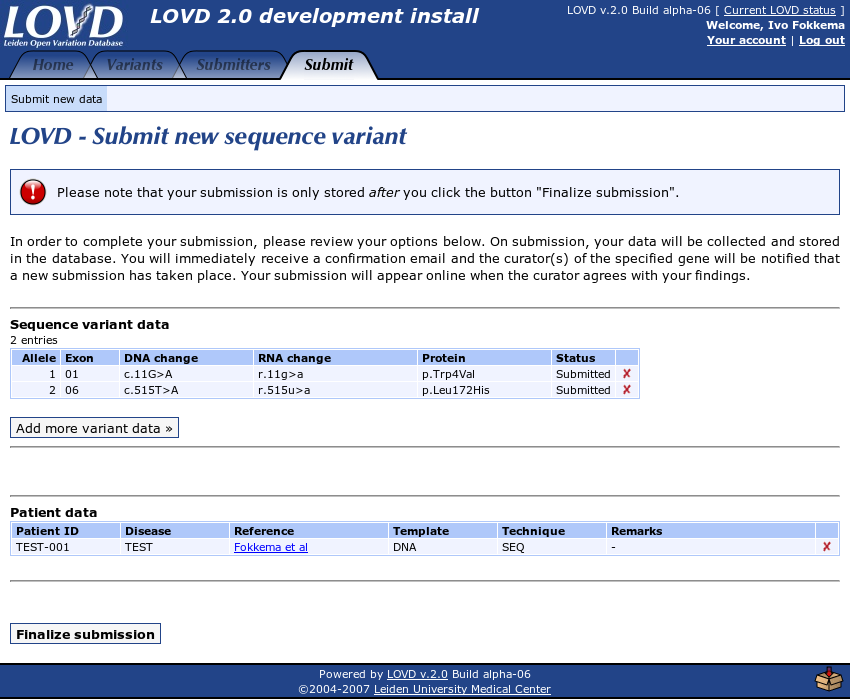Click the RNA change column header
Image resolution: width=850 pixels, height=699 pixels.
coord(336,358)
